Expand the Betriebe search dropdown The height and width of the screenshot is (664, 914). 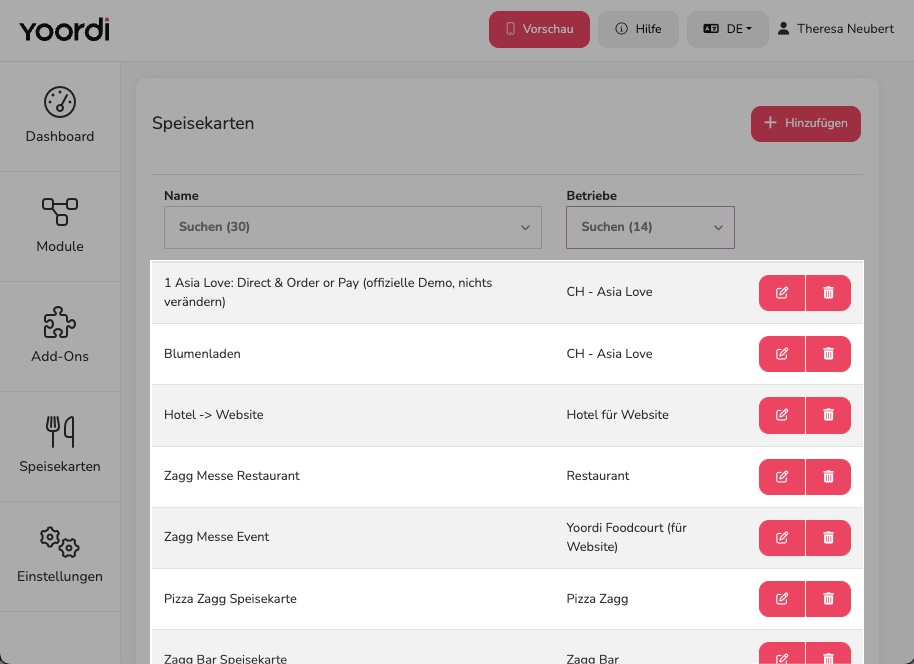coord(650,227)
